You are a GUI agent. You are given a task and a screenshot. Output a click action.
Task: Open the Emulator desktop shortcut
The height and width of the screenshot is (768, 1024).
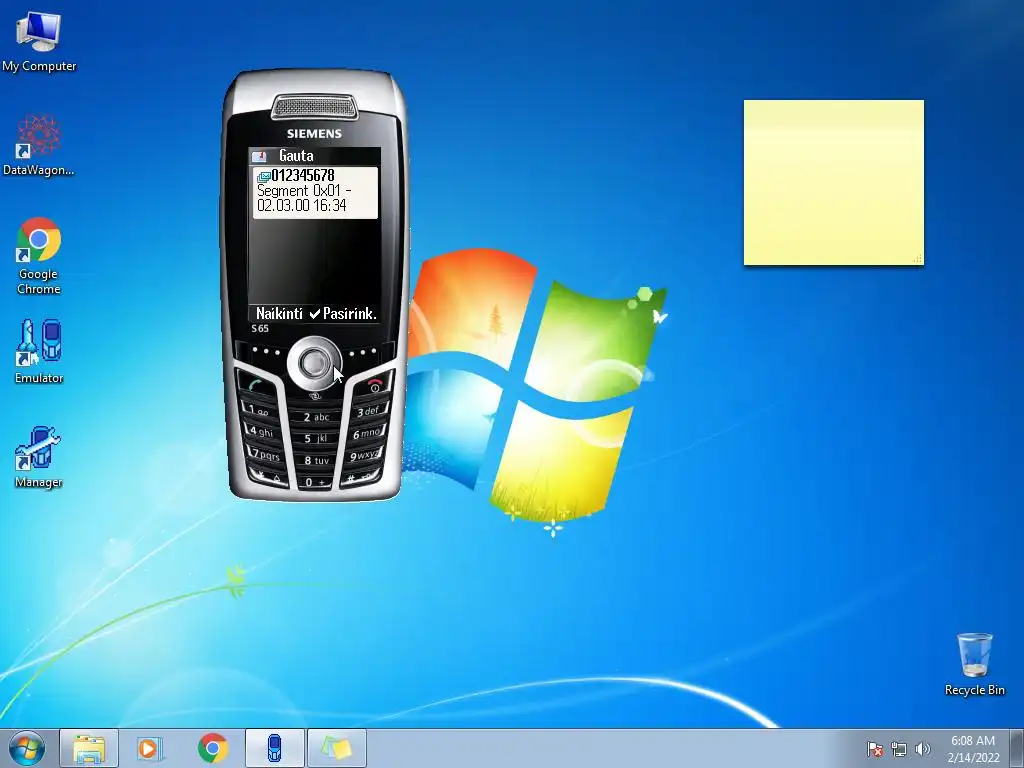coord(39,351)
